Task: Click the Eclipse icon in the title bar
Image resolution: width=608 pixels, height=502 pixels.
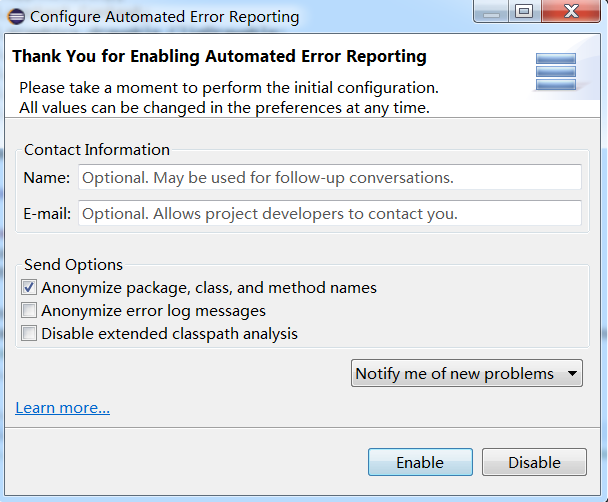Action: click(x=16, y=17)
